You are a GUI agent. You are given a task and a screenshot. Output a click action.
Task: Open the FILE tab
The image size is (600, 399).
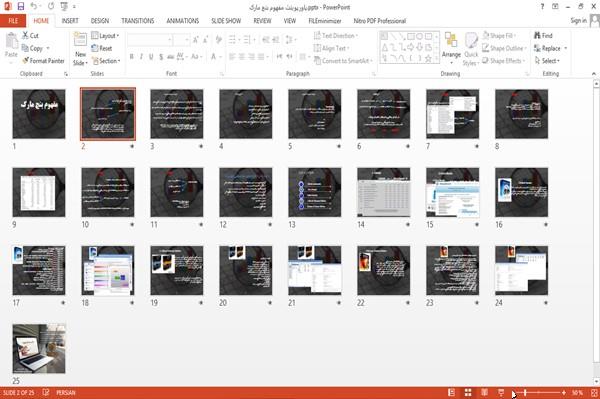pos(13,21)
